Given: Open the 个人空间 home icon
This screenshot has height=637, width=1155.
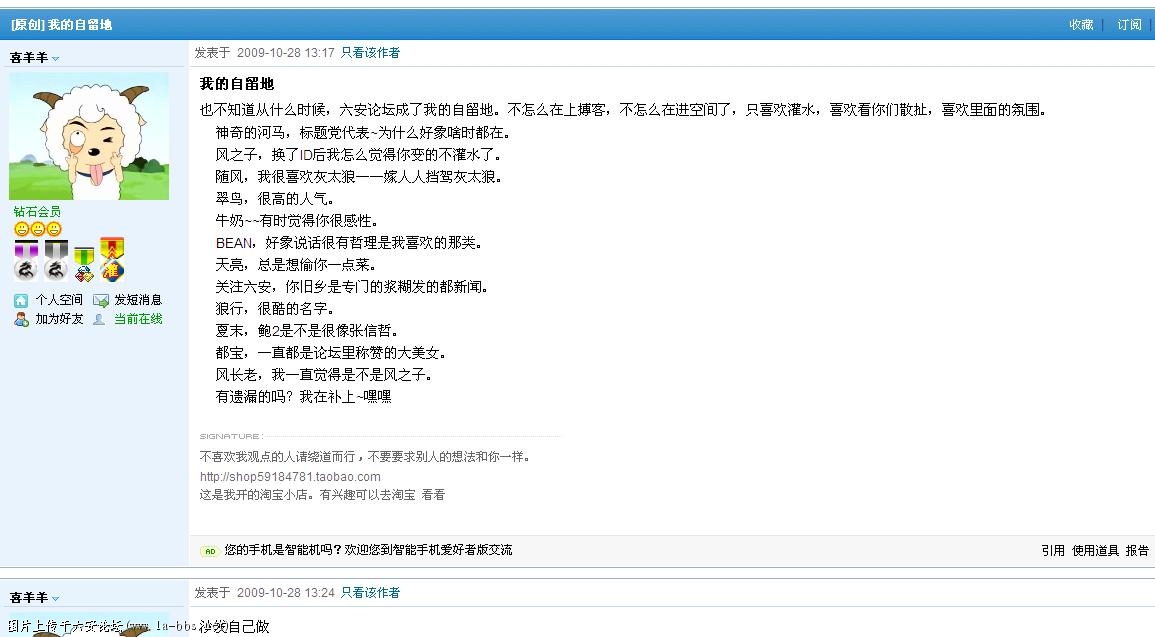Looking at the screenshot, I should coord(21,299).
